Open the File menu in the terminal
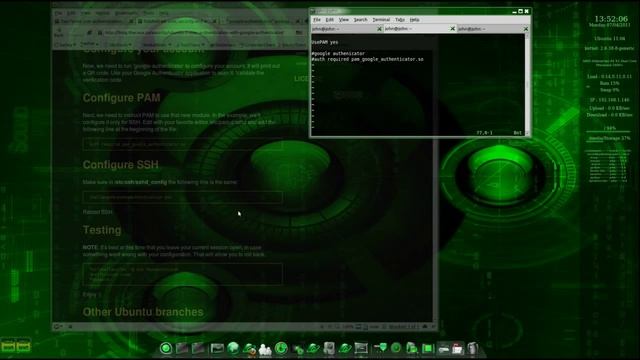This screenshot has height=360, width=640. point(317,20)
